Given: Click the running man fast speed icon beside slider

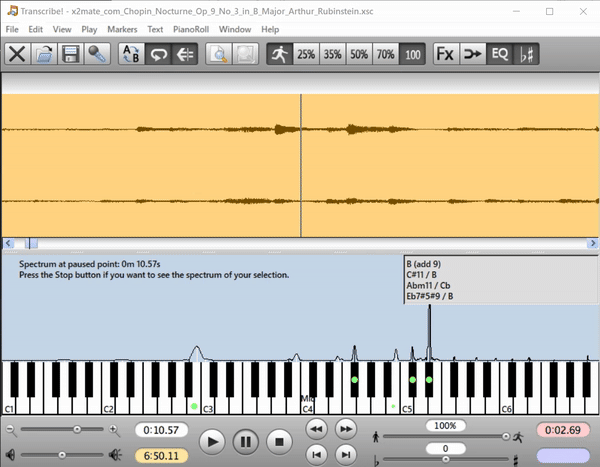Looking at the screenshot, I should pyautogui.click(x=518, y=436).
